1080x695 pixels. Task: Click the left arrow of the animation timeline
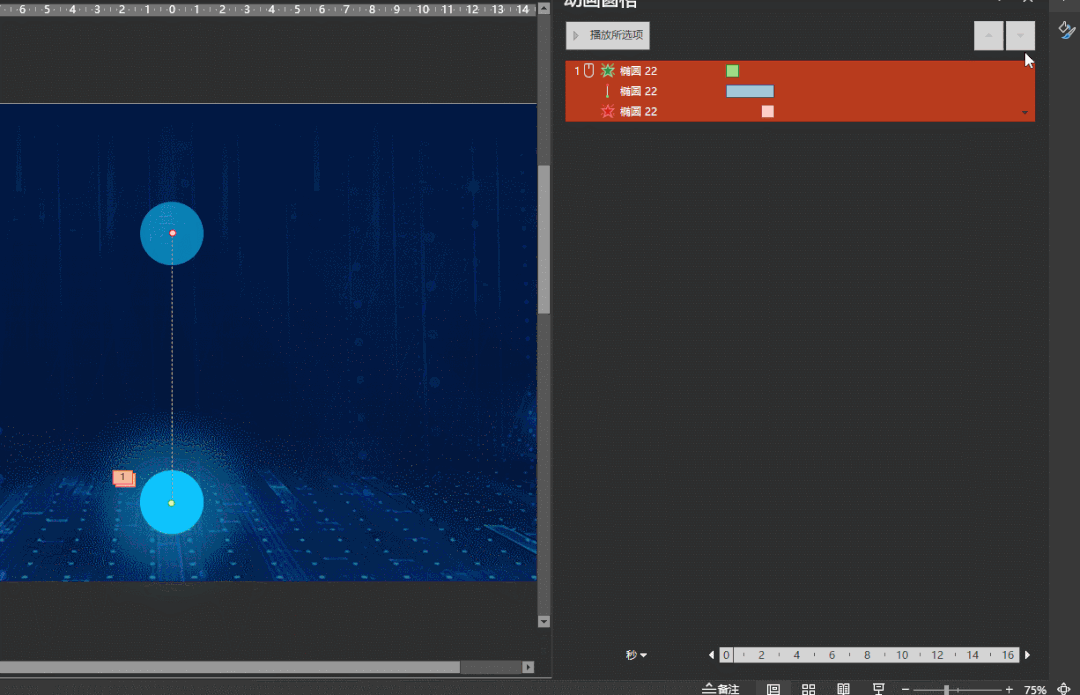tap(712, 655)
